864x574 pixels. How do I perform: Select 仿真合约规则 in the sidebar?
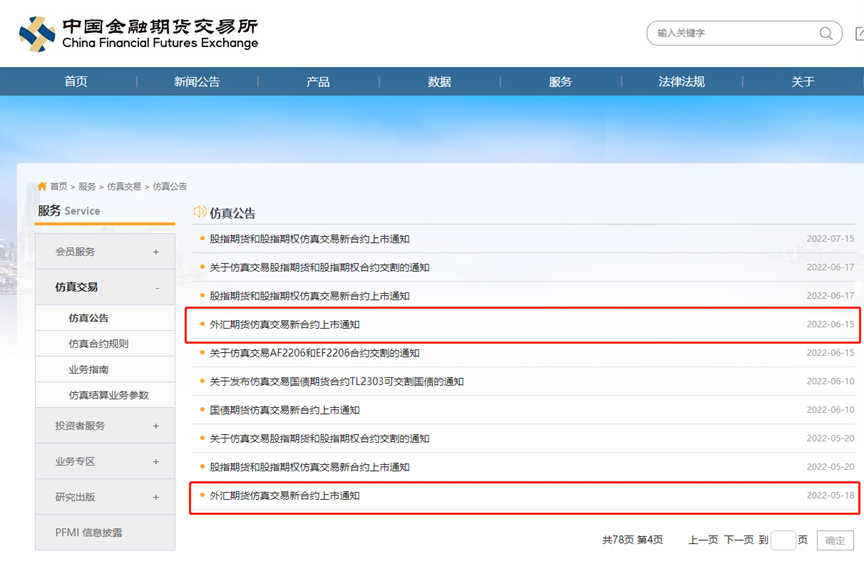(x=98, y=344)
